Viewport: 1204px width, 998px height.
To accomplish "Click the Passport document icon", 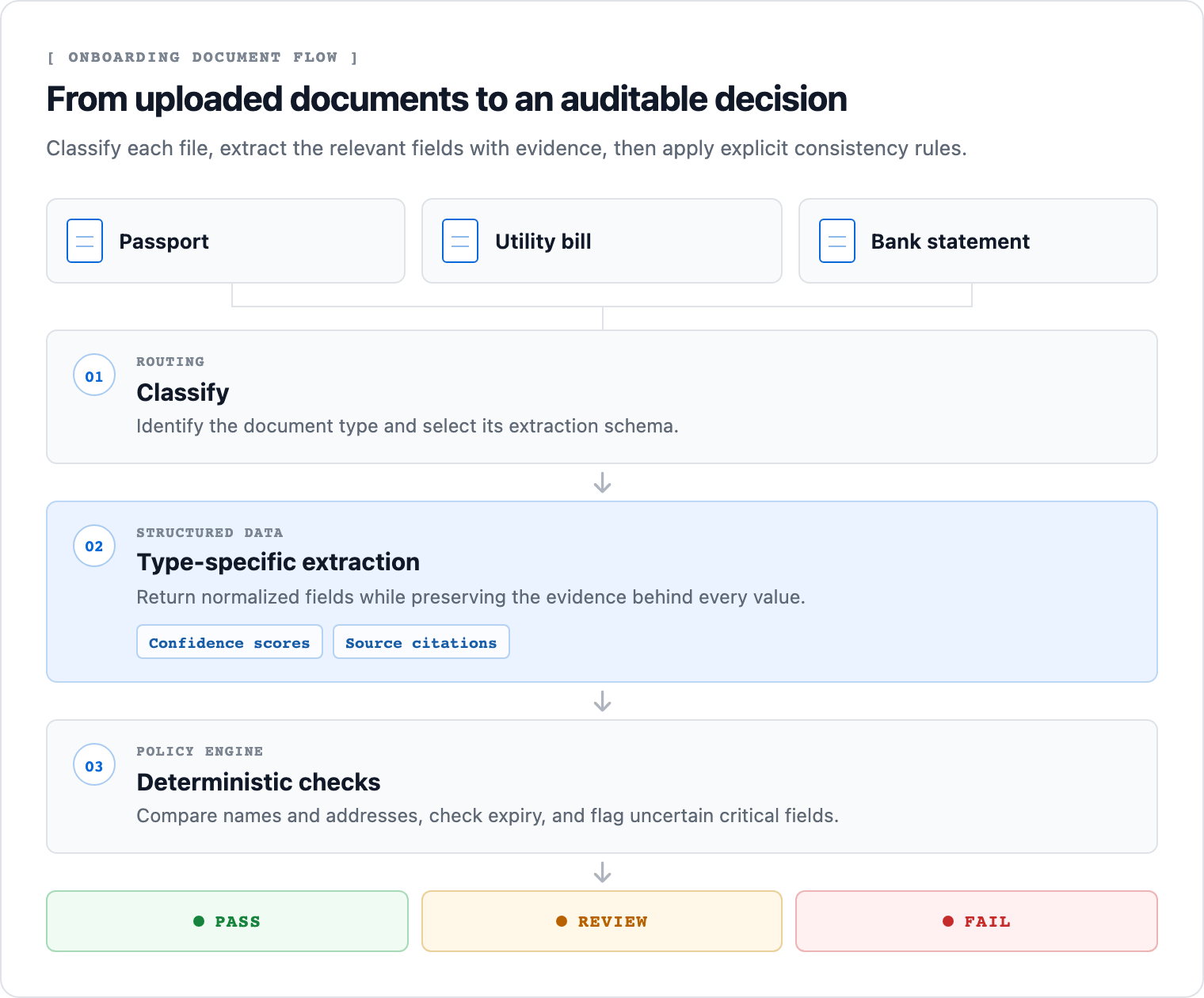I will [85, 241].
